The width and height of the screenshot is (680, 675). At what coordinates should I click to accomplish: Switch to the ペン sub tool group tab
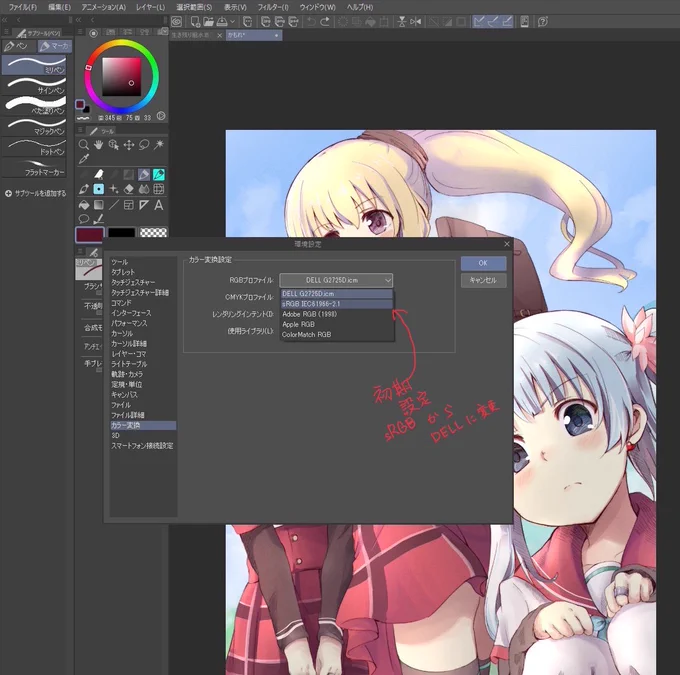pyautogui.click(x=19, y=46)
